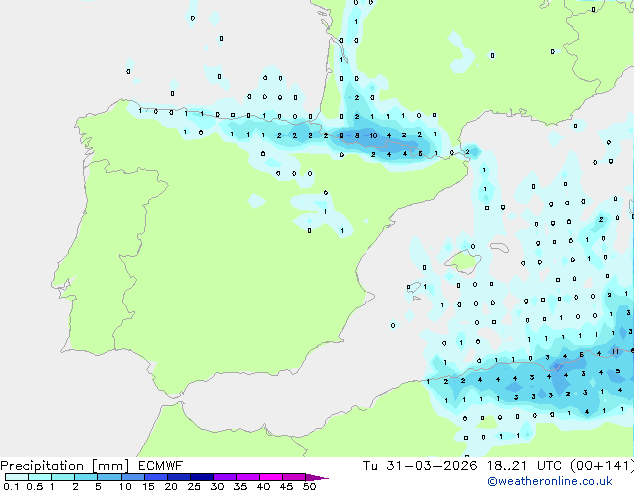Click the legend label "25"

pos(194,486)
